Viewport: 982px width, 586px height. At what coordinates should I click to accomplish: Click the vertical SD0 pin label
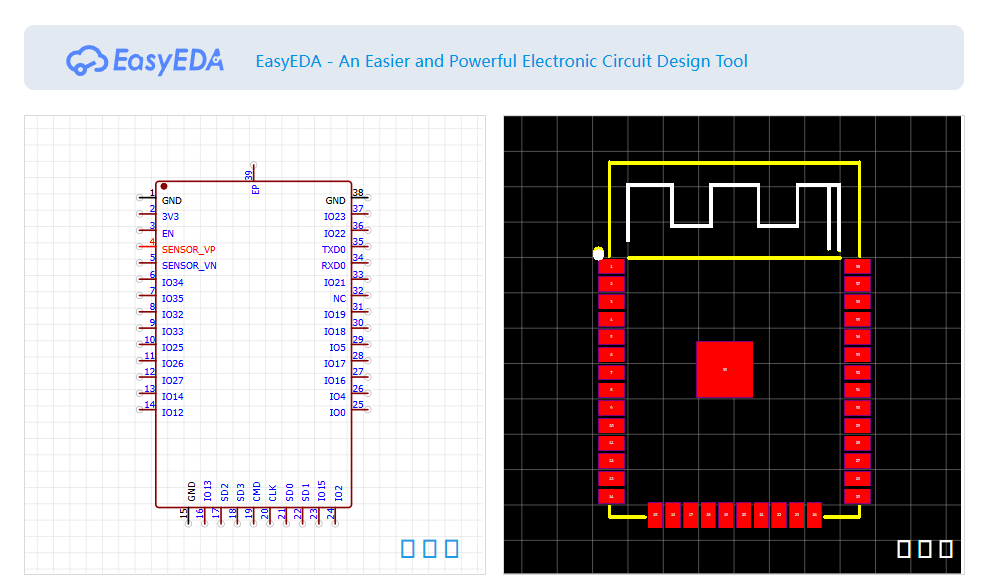(x=289, y=492)
